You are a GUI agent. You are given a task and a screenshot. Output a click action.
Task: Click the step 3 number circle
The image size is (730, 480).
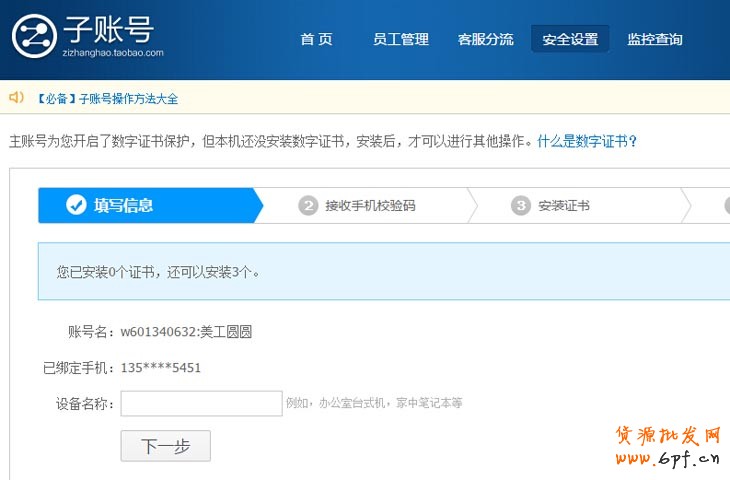tap(521, 205)
